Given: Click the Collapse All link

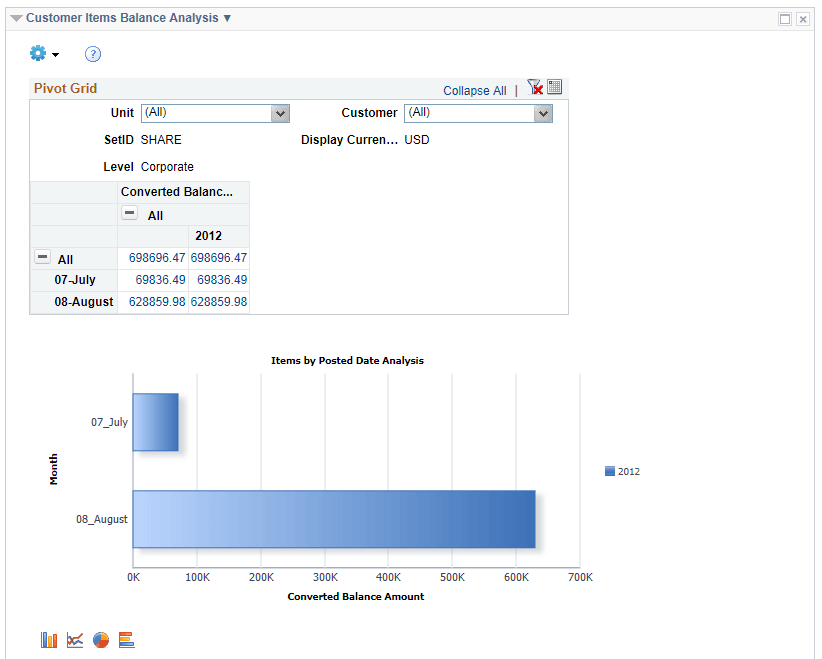Looking at the screenshot, I should click(x=474, y=90).
